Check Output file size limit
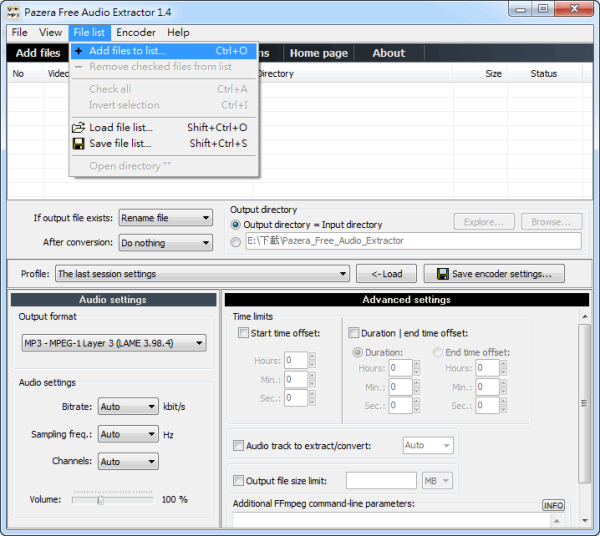The image size is (600, 536). [238, 480]
